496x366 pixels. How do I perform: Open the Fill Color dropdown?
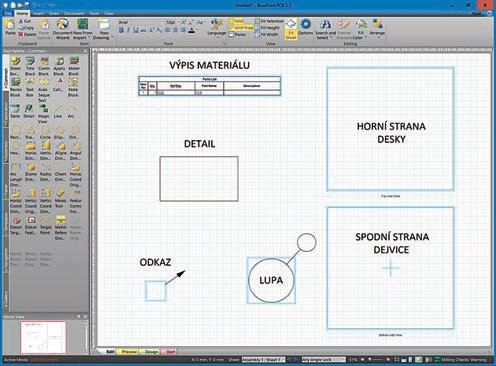[360, 29]
